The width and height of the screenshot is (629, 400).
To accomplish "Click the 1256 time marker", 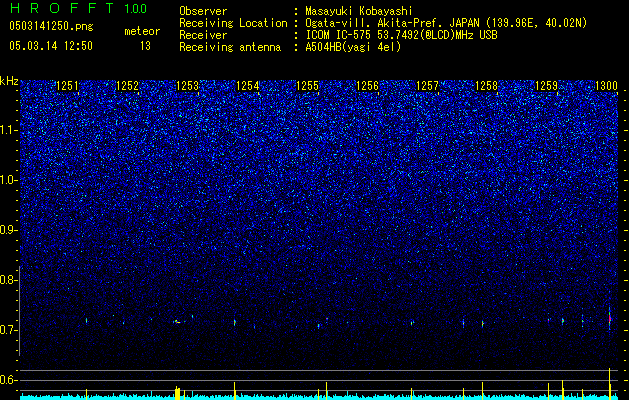I will click(x=367, y=86).
